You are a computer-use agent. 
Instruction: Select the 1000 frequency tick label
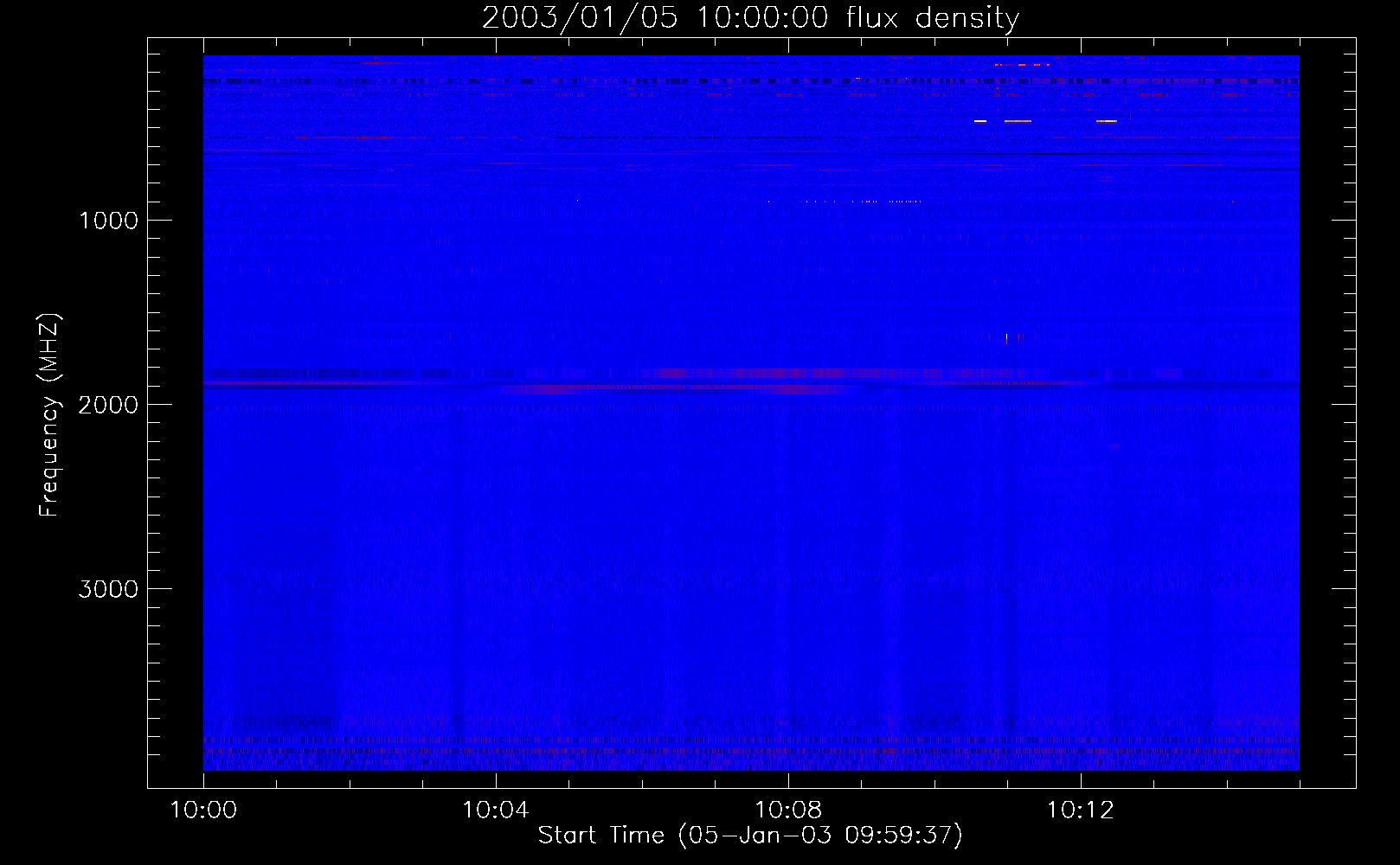pyautogui.click(x=108, y=221)
